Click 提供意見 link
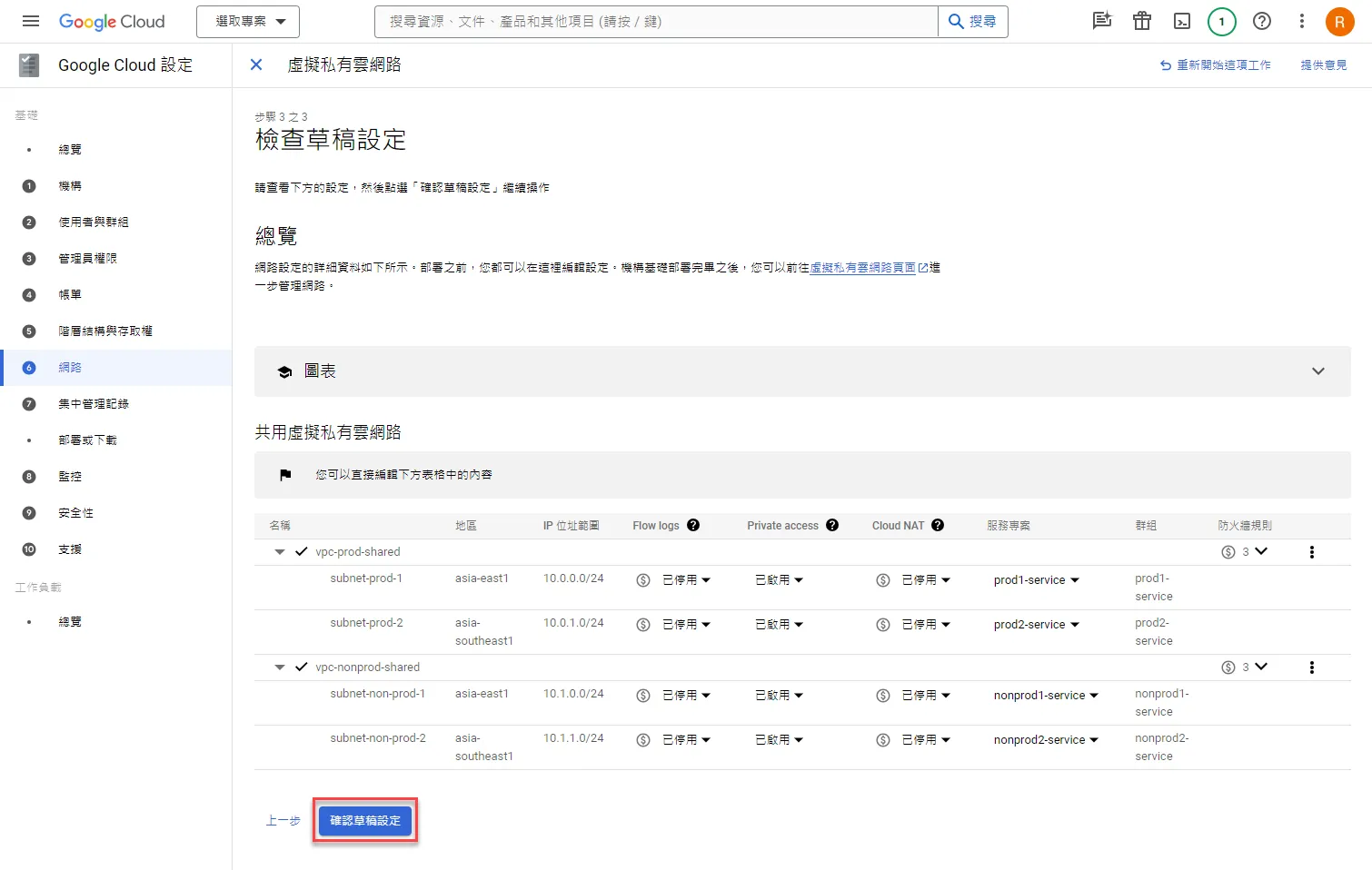Screen dimensions: 1372x870 click(1324, 65)
